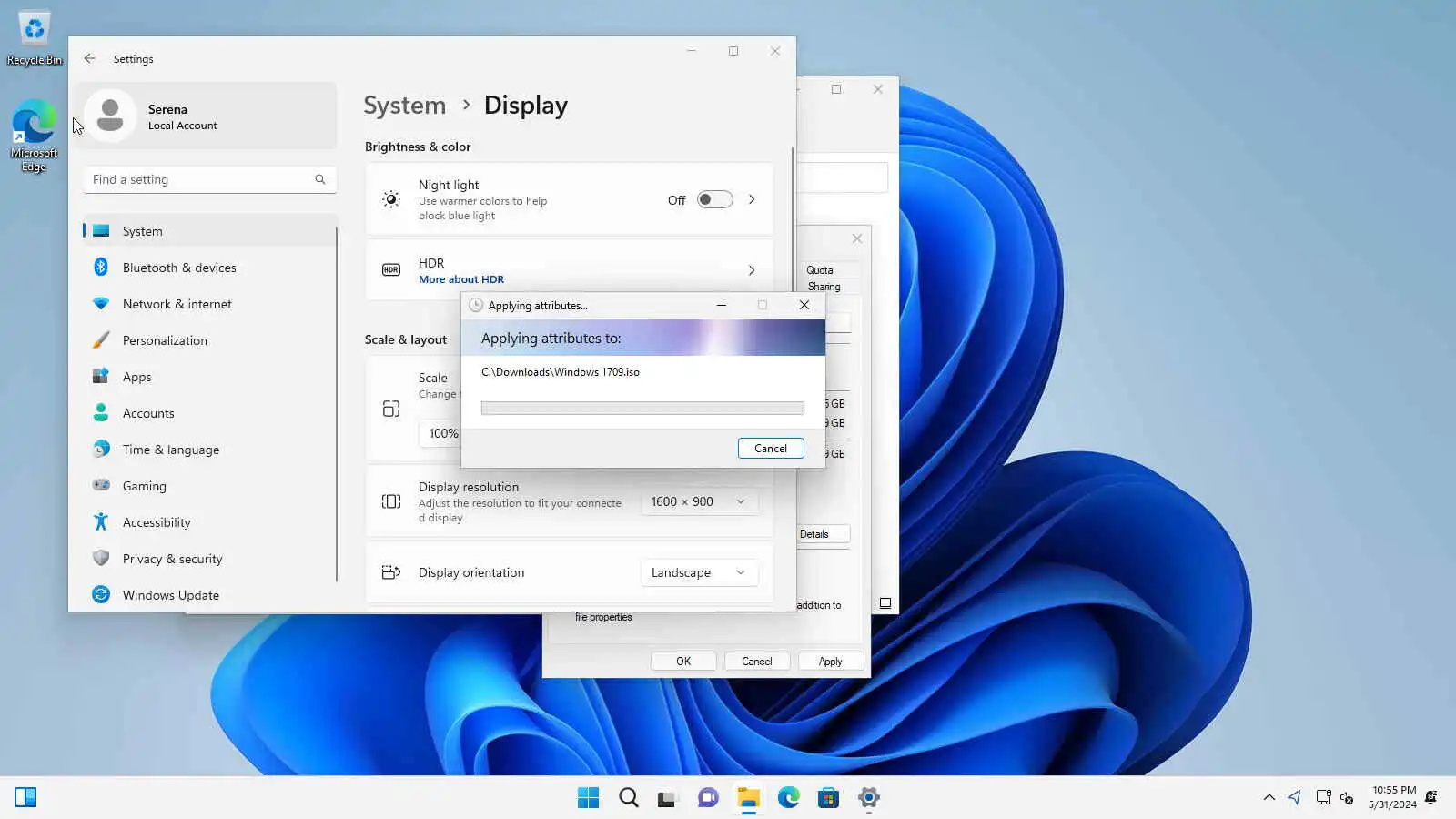Close the Applying attributes dialog
The image size is (1456, 819).
pos(804,305)
